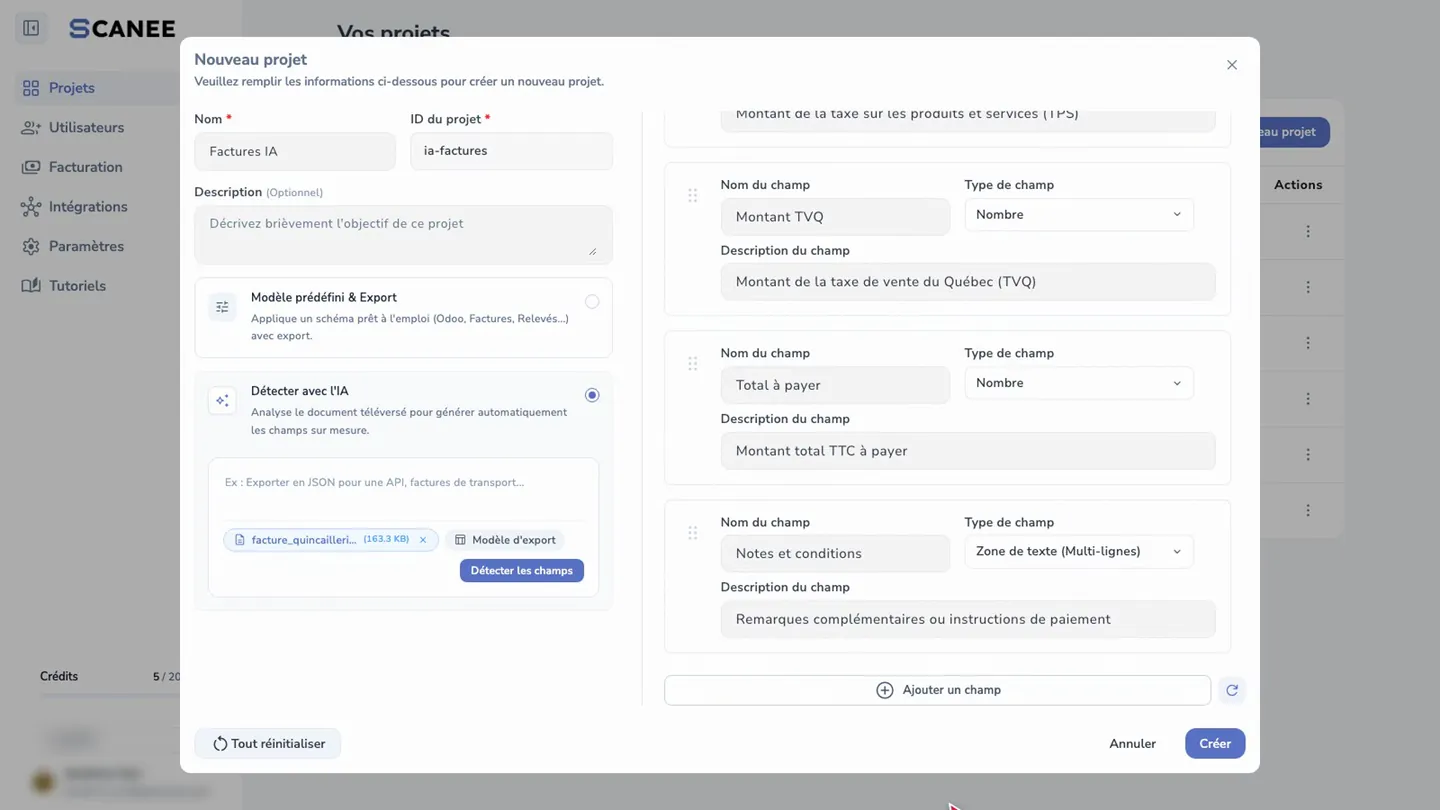
Task: Click Annuler button
Action: pos(1132,744)
